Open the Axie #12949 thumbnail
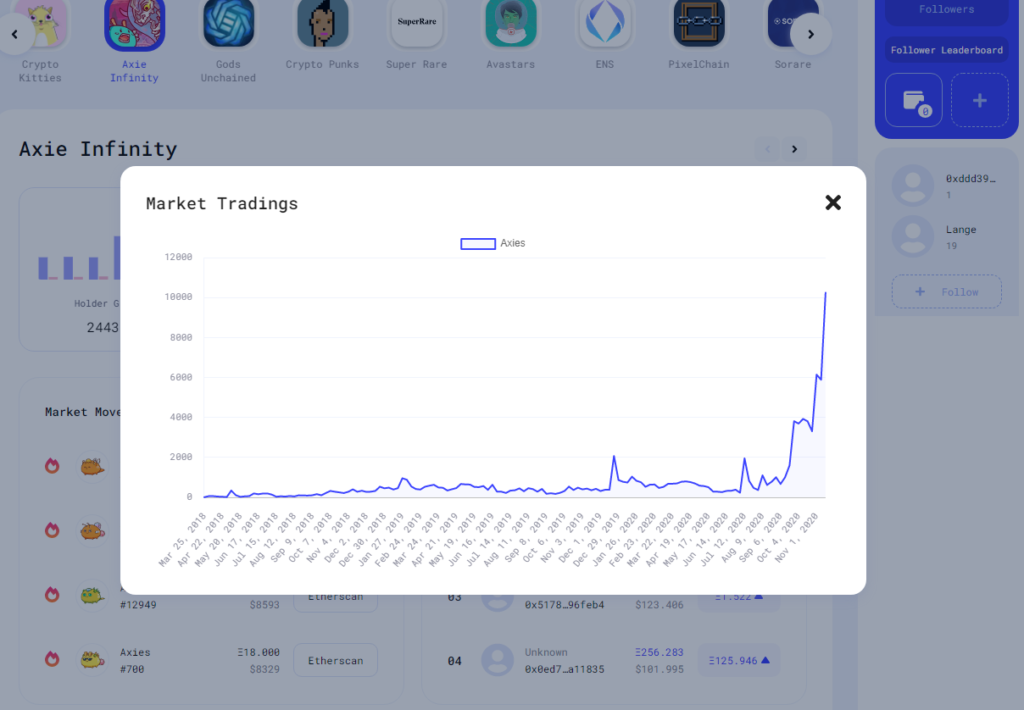Screen dimensions: 1024x710 (92, 595)
